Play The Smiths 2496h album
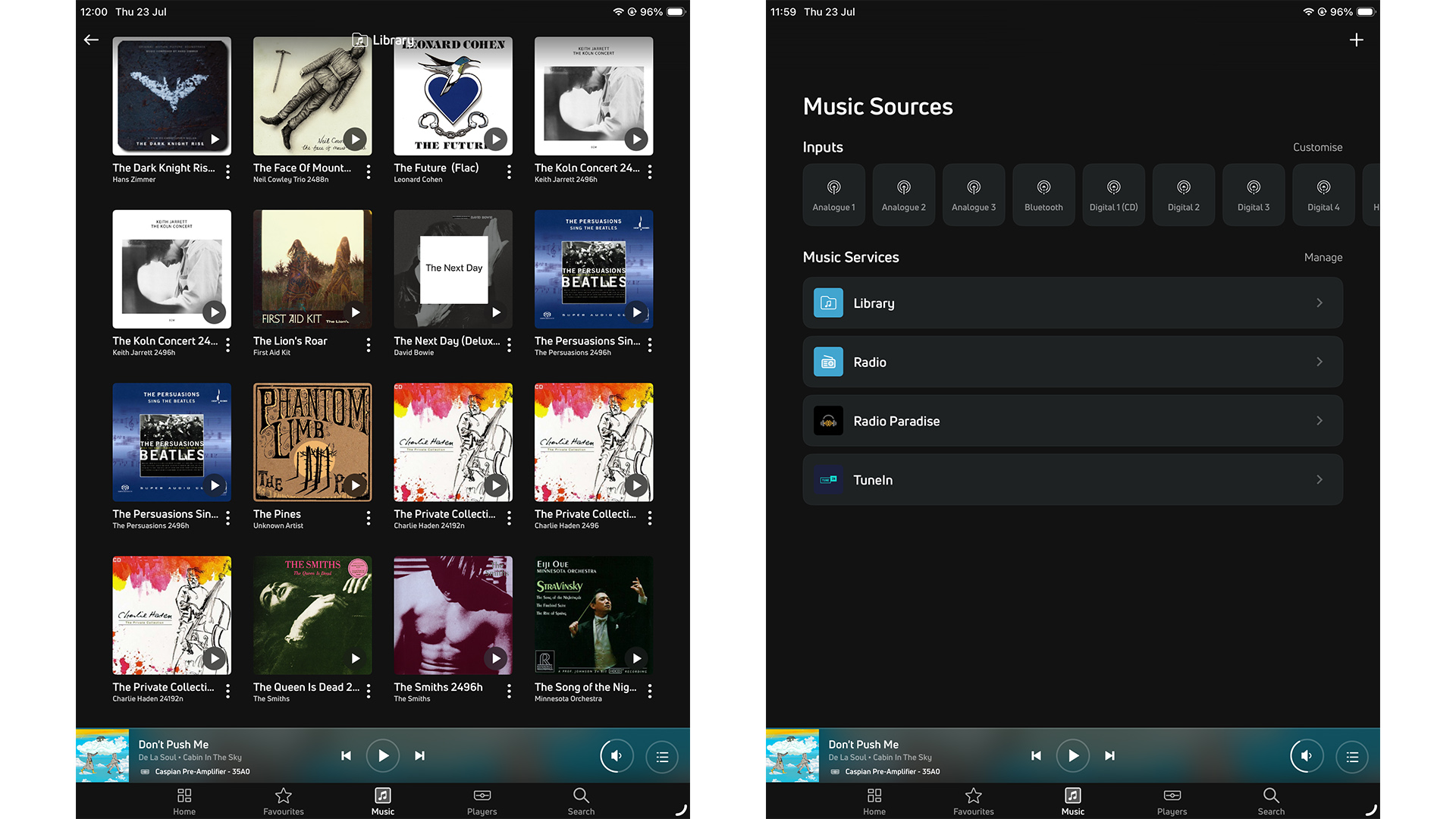 click(496, 658)
